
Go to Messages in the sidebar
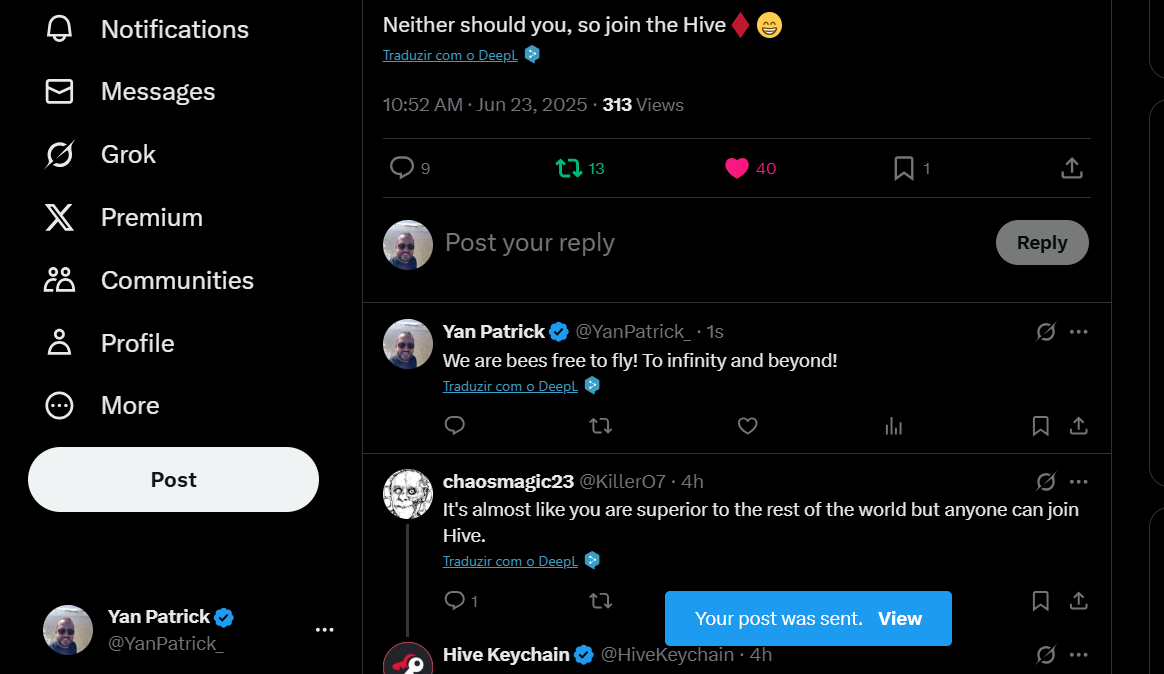(130, 91)
